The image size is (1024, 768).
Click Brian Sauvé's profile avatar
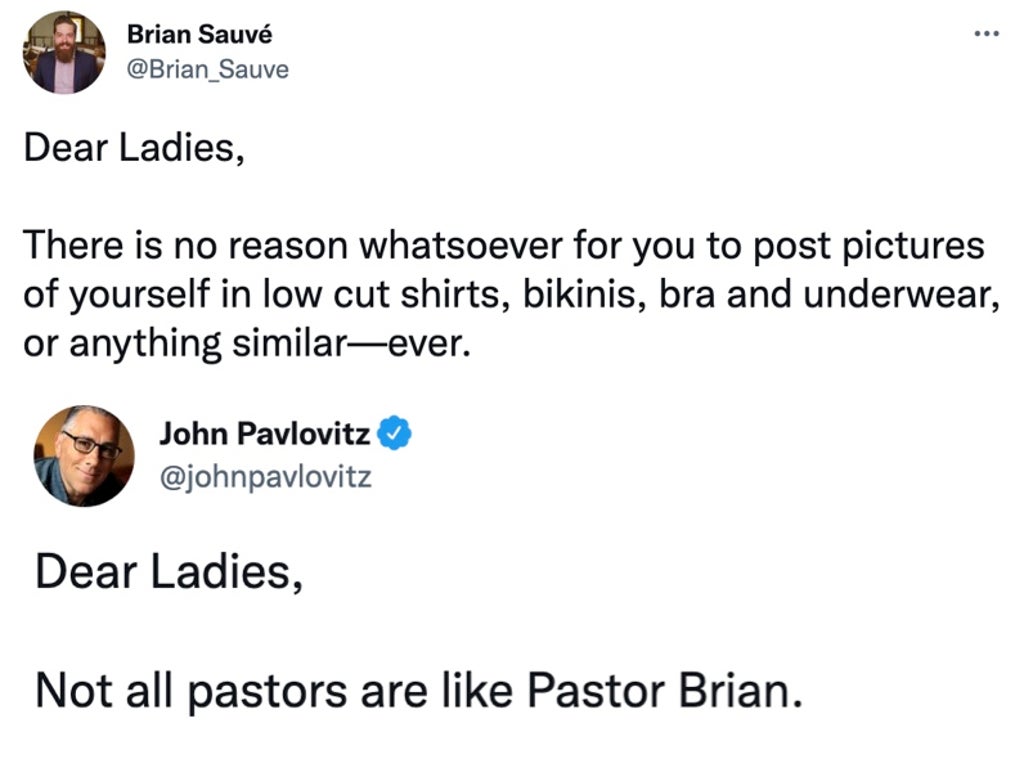64,52
